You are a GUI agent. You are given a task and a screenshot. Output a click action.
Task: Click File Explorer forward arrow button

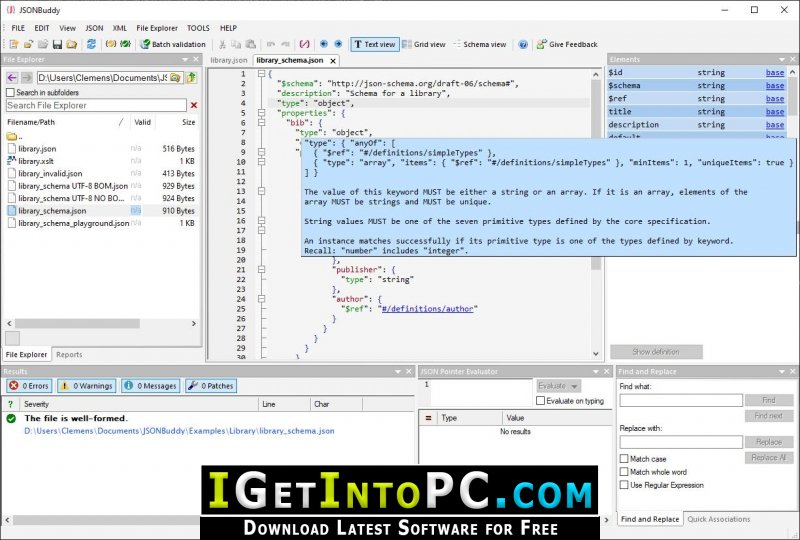point(27,78)
